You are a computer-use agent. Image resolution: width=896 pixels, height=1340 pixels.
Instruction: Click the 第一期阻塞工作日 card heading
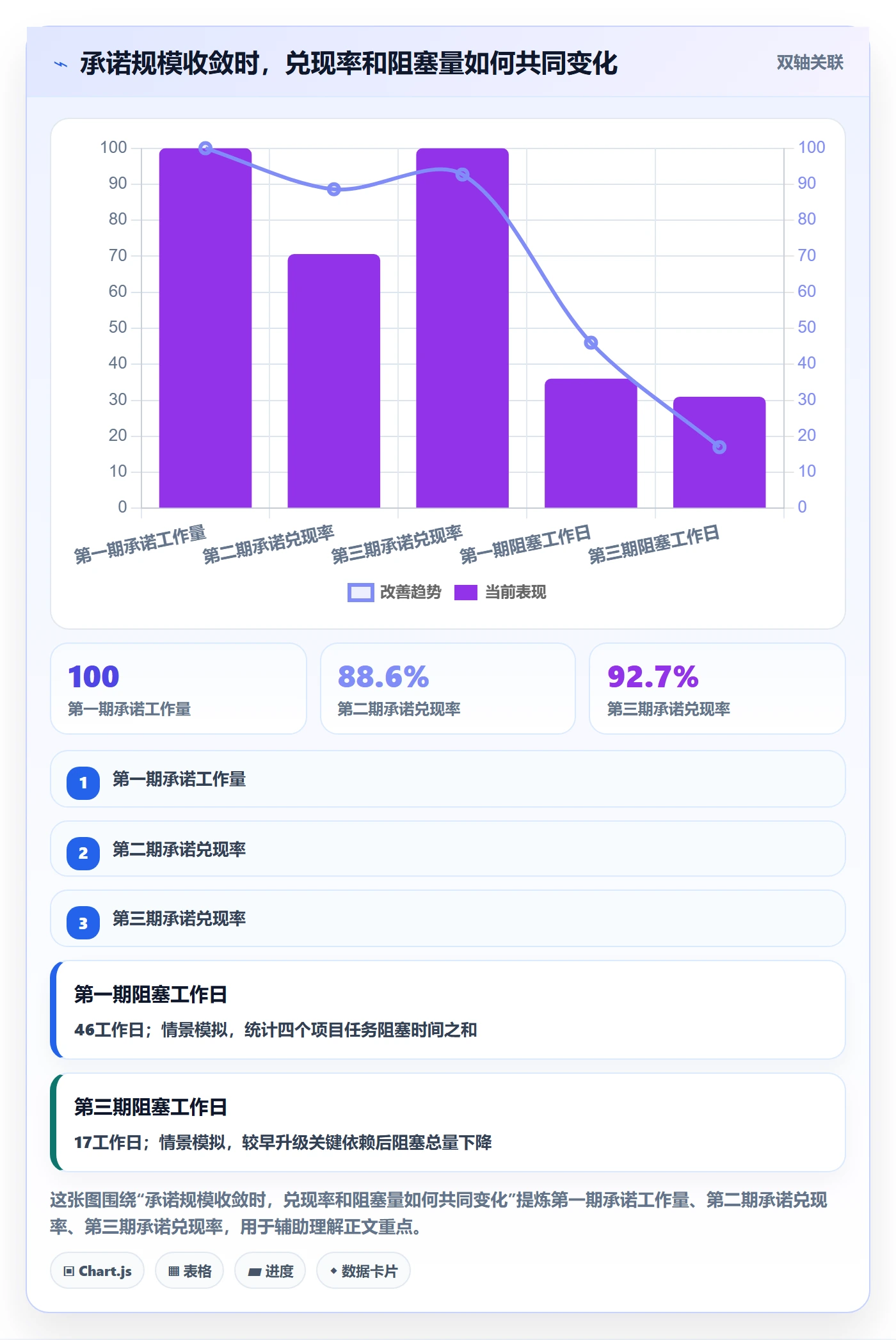(x=151, y=994)
